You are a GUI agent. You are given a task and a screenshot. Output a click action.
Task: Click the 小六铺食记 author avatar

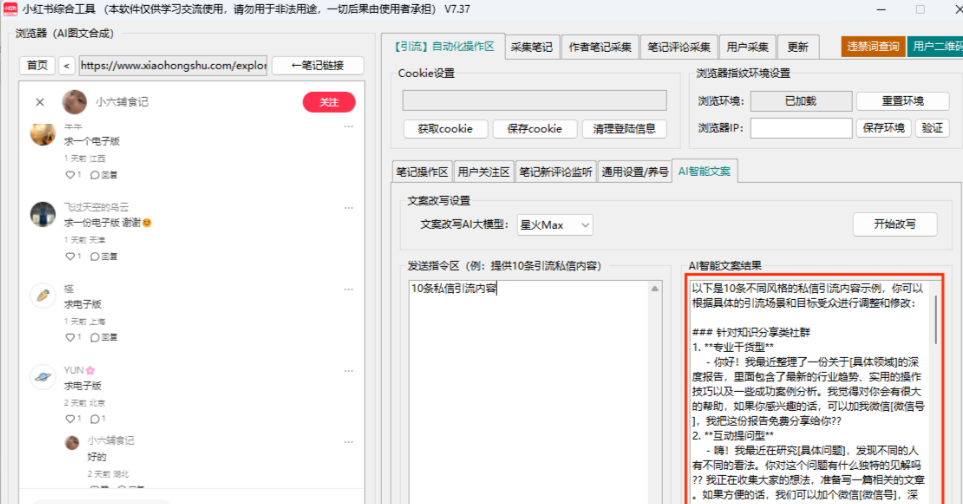click(74, 102)
